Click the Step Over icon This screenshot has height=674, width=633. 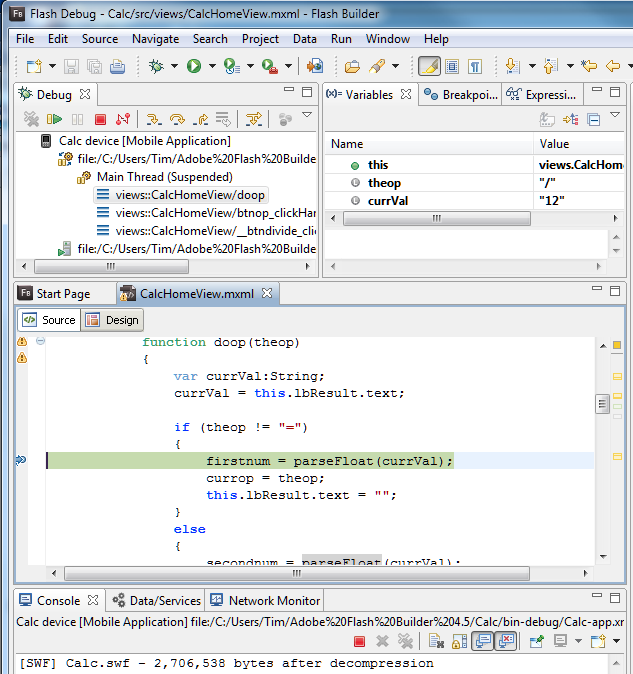[x=177, y=119]
